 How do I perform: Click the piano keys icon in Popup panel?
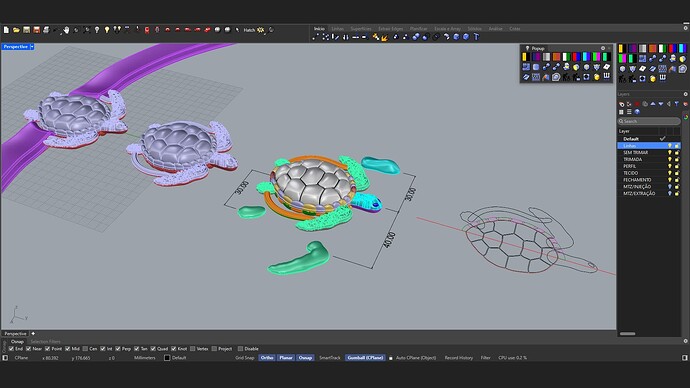tap(607, 77)
